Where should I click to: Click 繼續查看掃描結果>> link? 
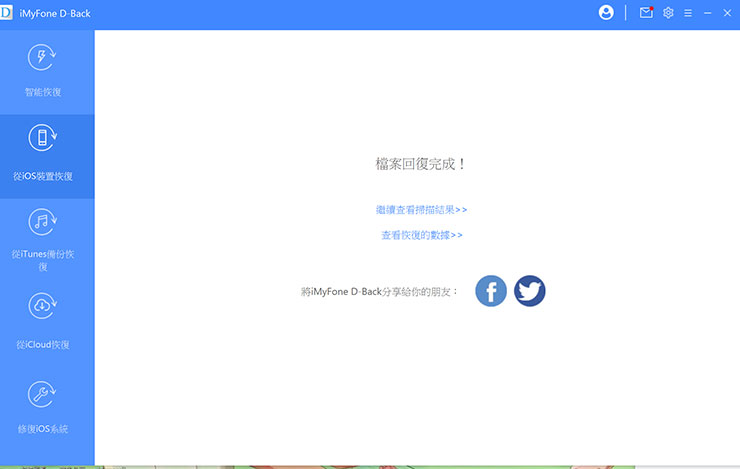(x=421, y=210)
